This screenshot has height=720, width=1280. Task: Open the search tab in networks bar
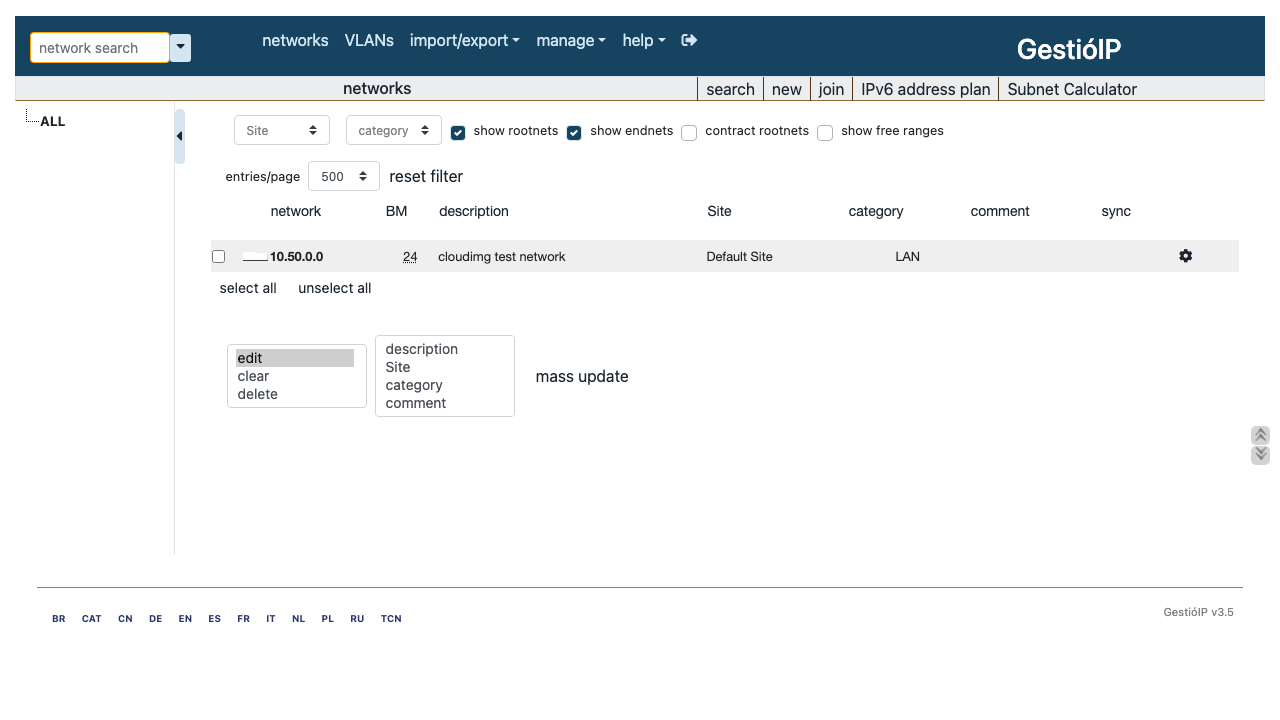(x=730, y=89)
